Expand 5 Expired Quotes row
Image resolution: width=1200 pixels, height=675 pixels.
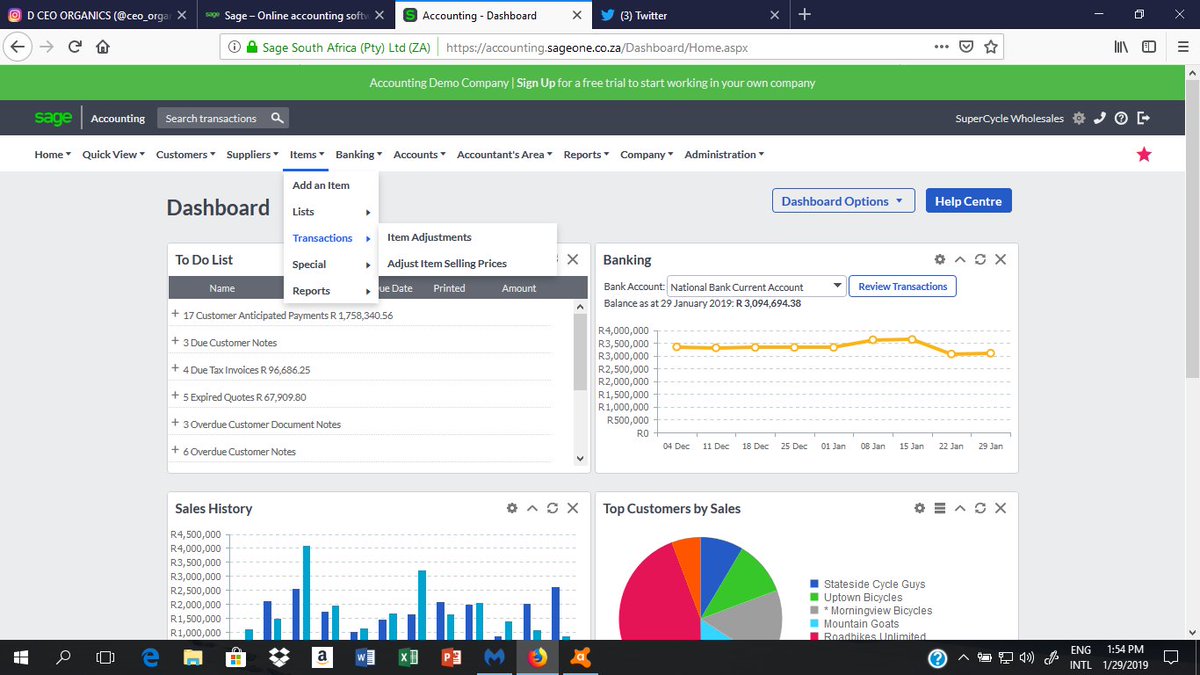(175, 396)
